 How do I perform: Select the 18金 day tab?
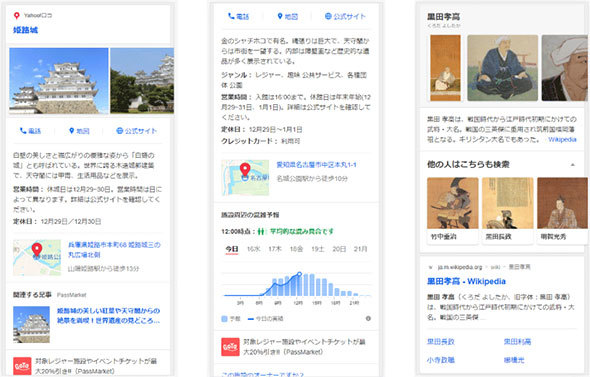click(x=297, y=249)
